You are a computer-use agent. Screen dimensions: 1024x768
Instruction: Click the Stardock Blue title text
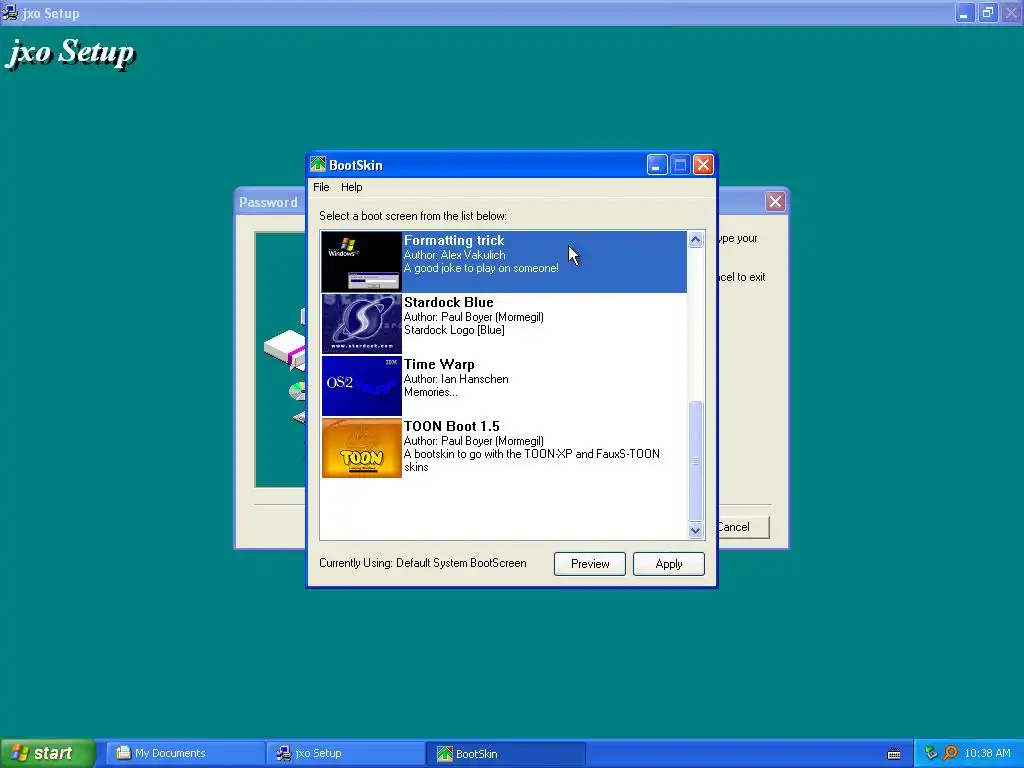(x=449, y=302)
